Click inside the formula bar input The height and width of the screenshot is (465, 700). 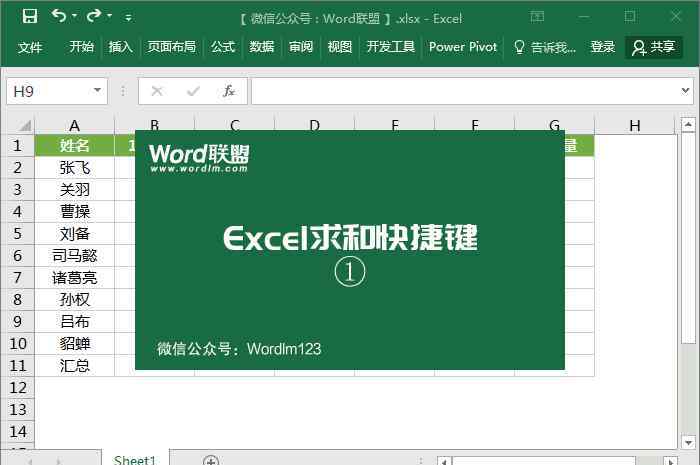pyautogui.click(x=464, y=91)
